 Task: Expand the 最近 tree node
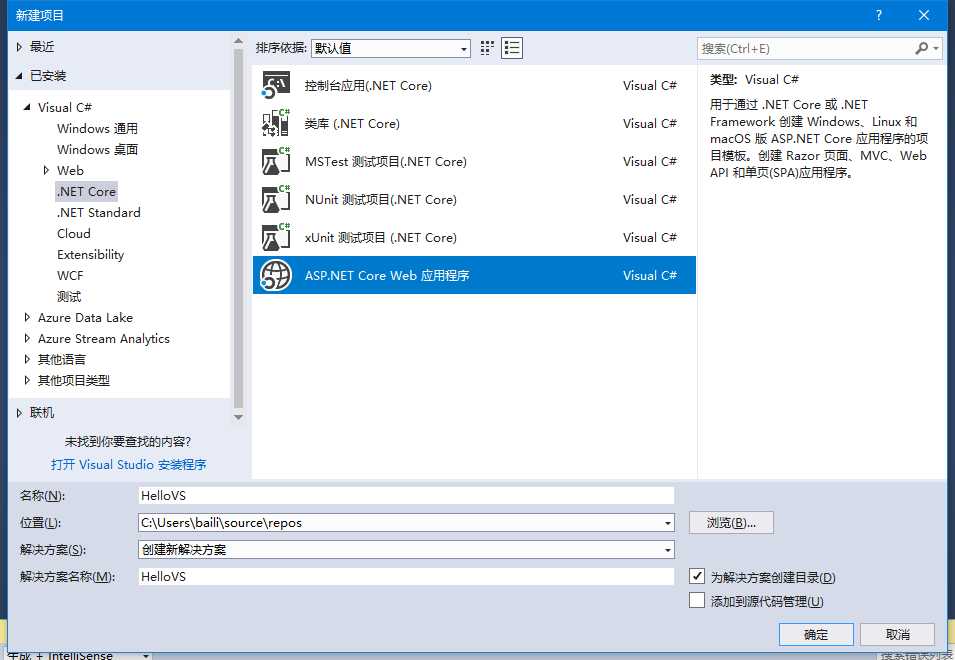19,47
